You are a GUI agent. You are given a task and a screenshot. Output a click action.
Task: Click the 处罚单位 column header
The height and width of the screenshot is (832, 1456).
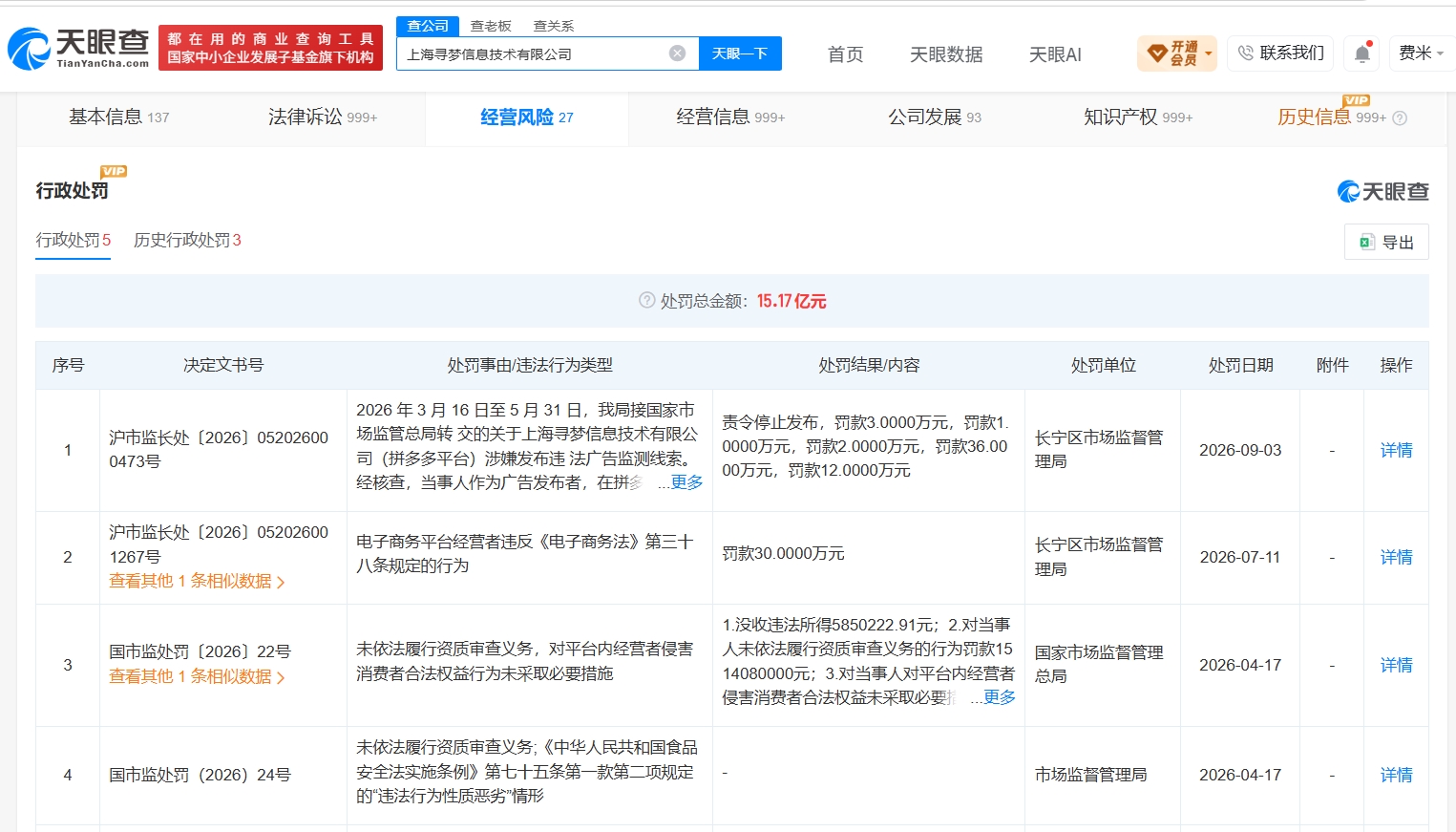coord(1103,365)
